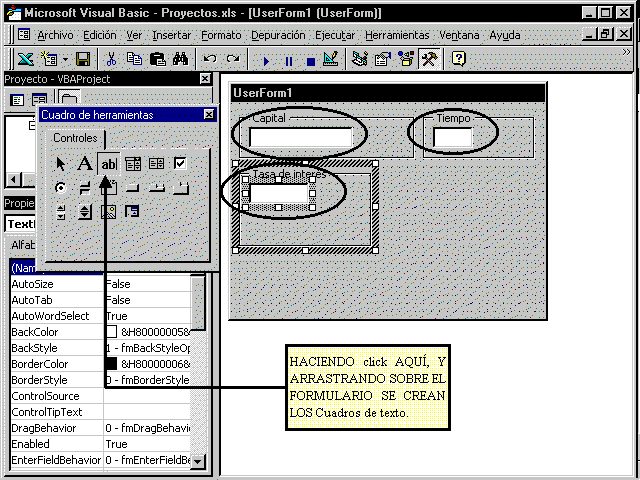
Task: Close the Proyecto - VBAProject panel
Action: (205, 79)
